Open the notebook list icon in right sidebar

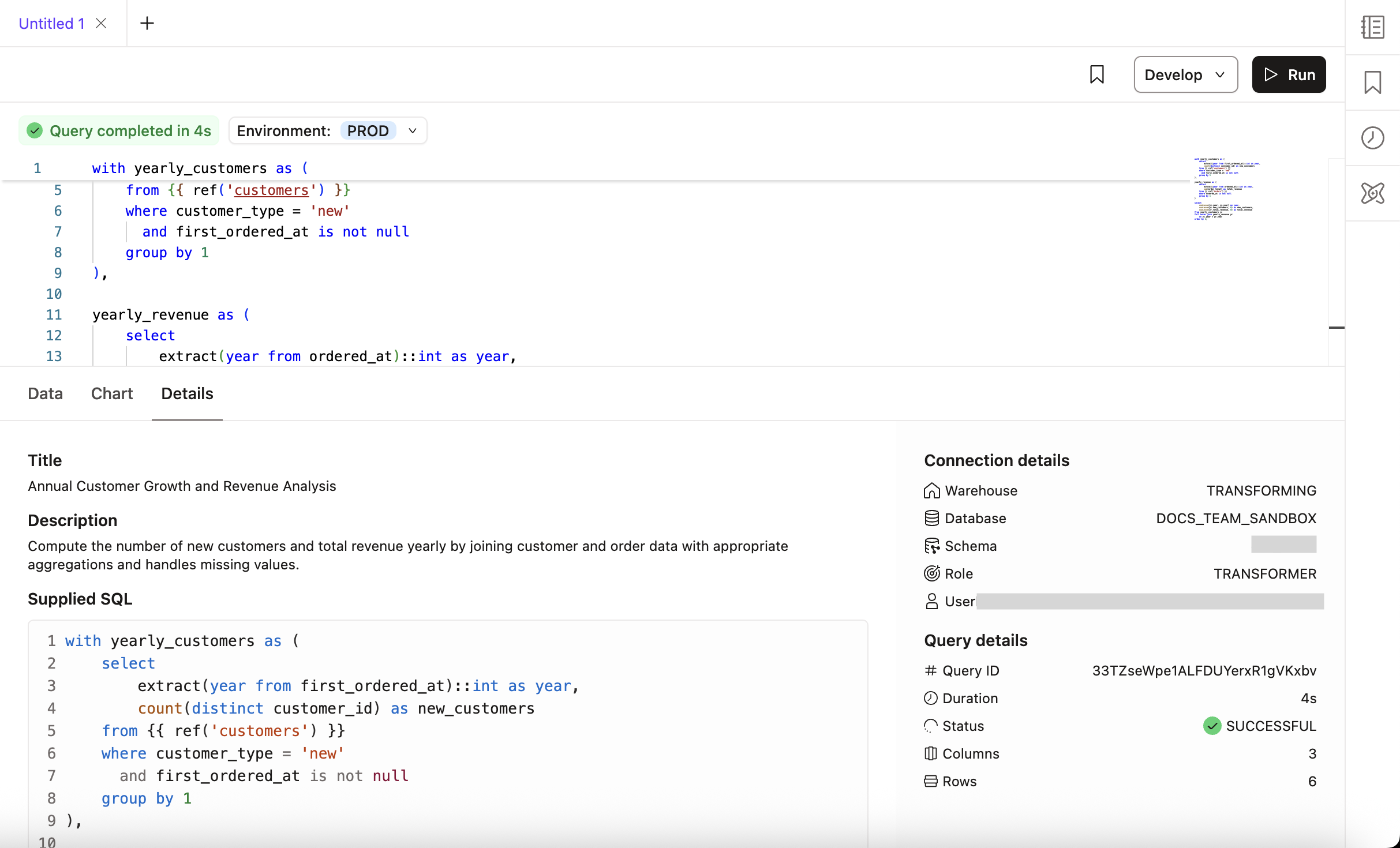[1373, 27]
